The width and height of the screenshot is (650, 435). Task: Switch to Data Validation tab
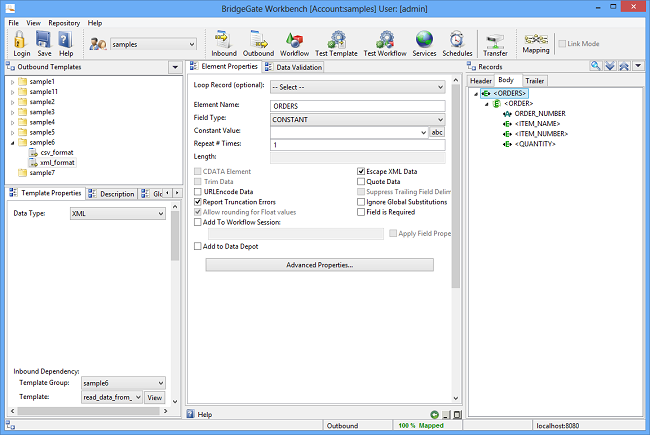[293, 67]
